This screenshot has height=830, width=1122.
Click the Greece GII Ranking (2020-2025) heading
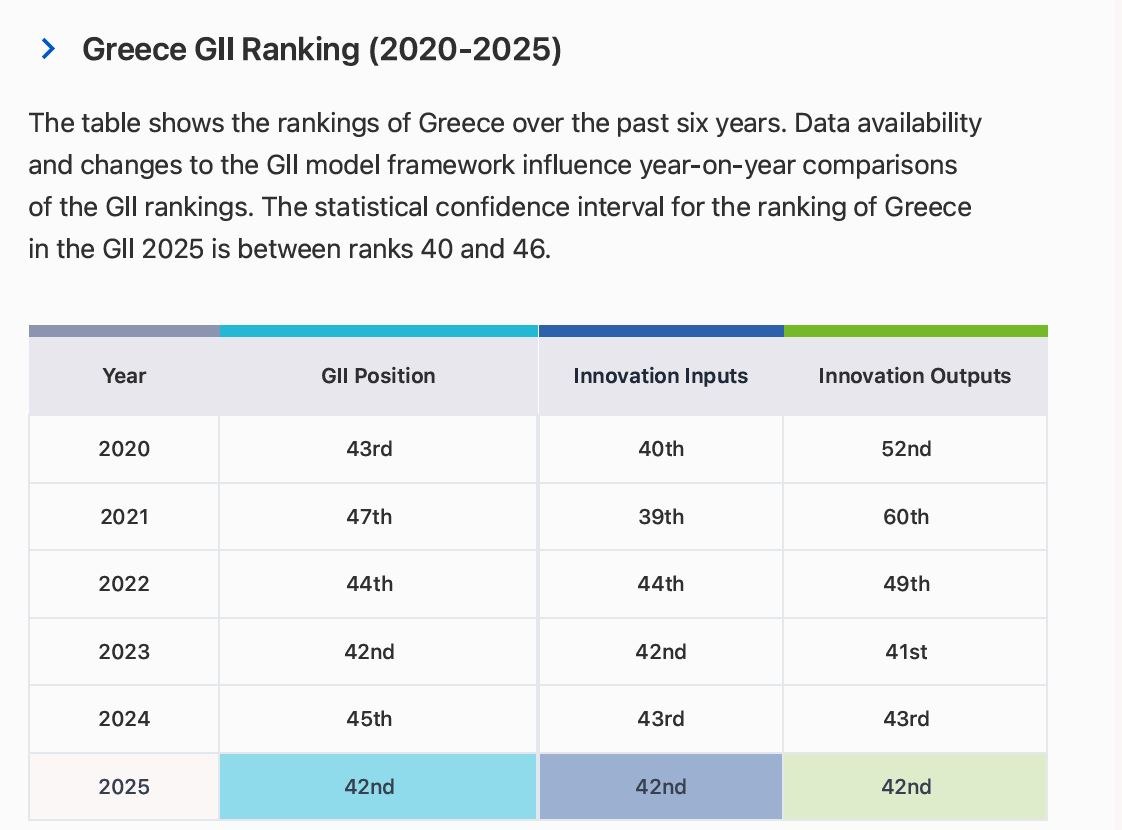tap(322, 49)
